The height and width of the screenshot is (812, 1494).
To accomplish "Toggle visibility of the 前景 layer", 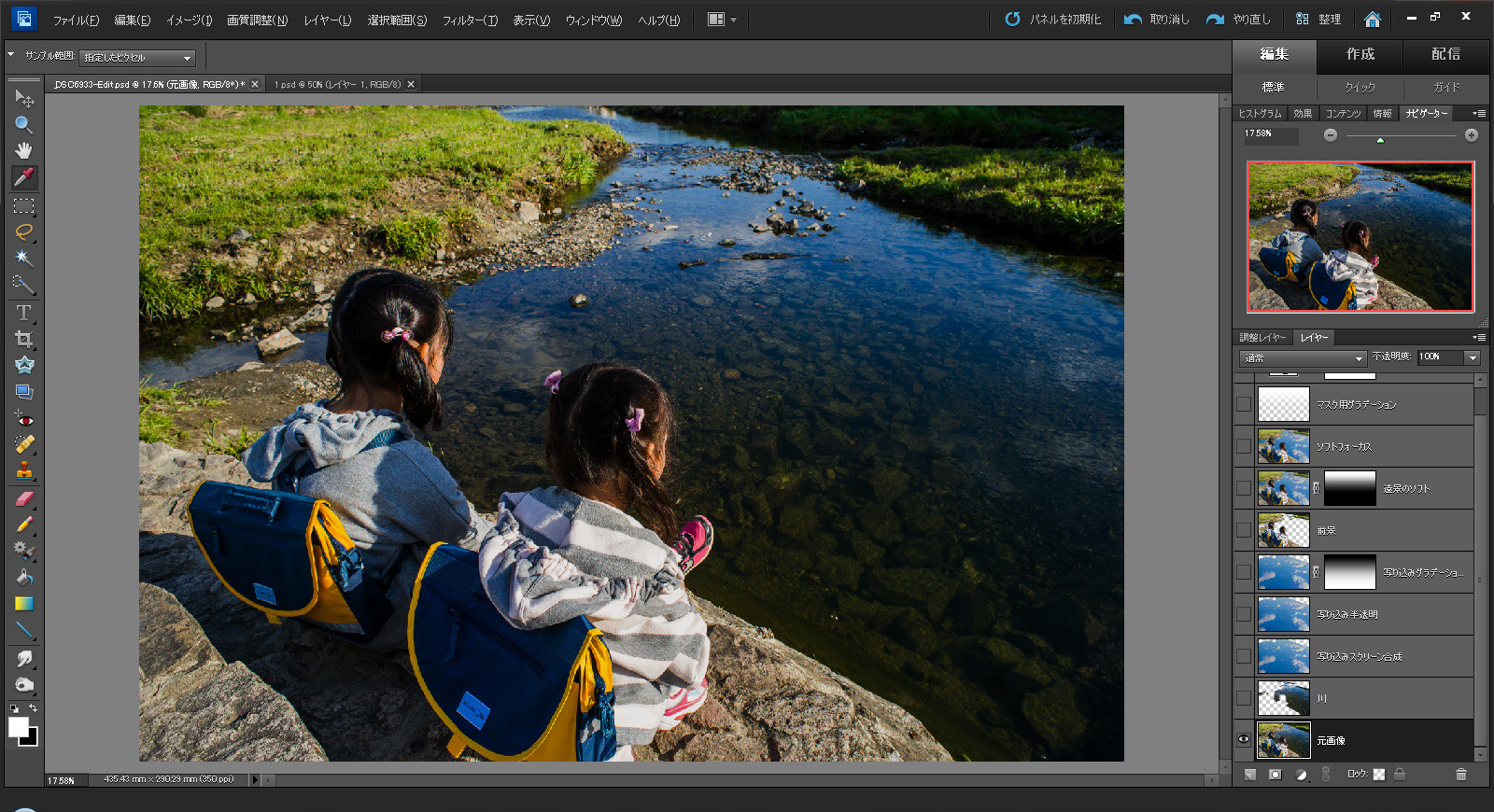I will [x=1244, y=530].
